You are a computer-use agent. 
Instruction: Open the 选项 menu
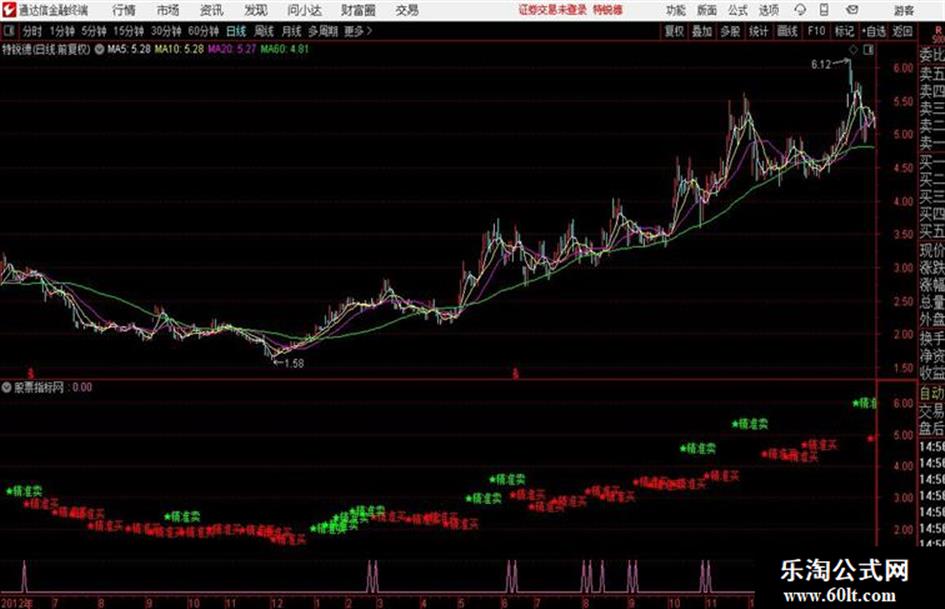point(768,10)
